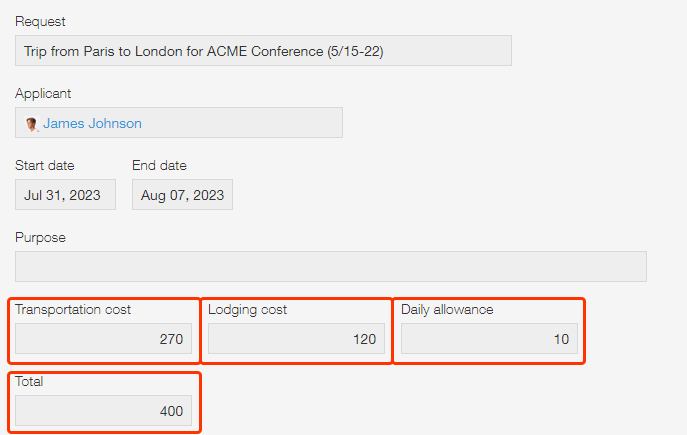Click the empty Purpose field
The height and width of the screenshot is (435, 687).
click(330, 266)
